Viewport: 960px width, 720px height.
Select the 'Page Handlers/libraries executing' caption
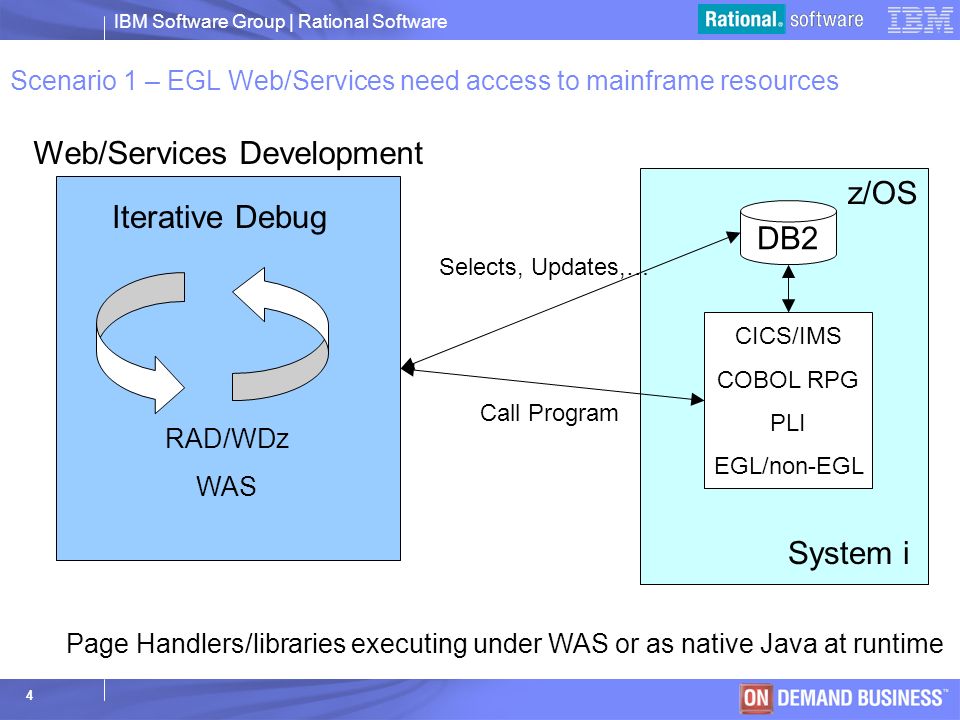504,644
